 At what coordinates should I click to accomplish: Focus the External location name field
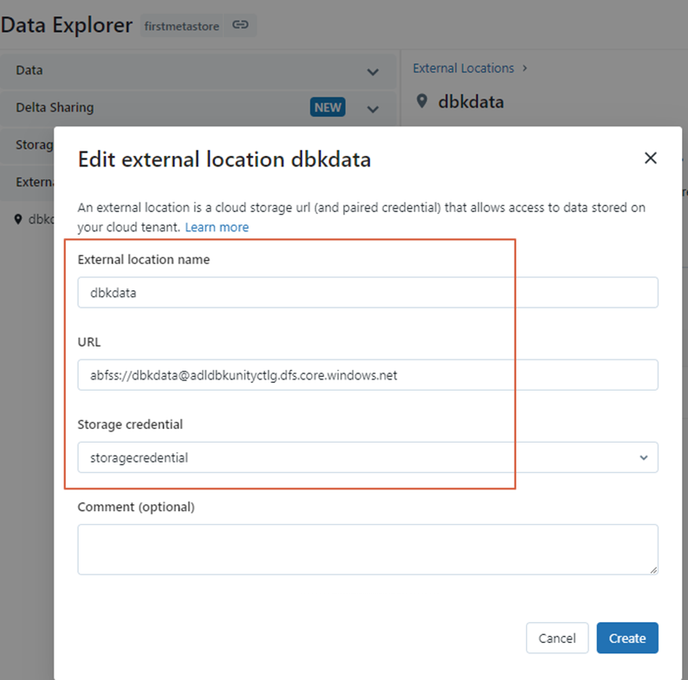pos(368,292)
